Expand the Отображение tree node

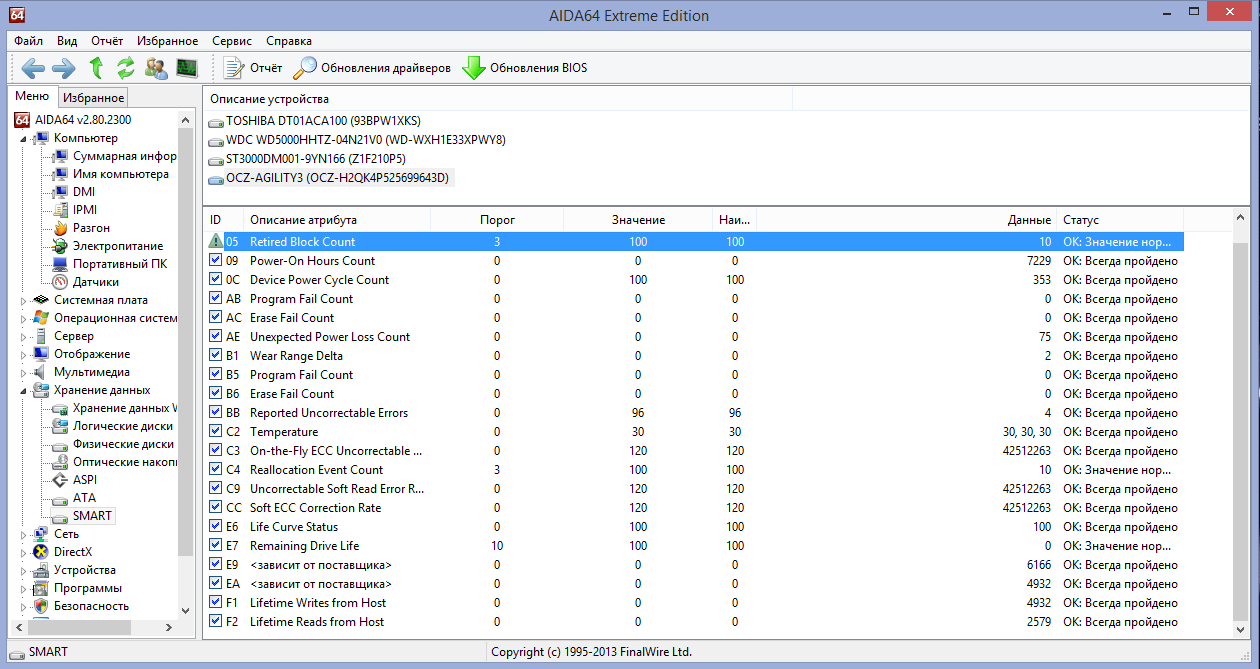[x=24, y=354]
